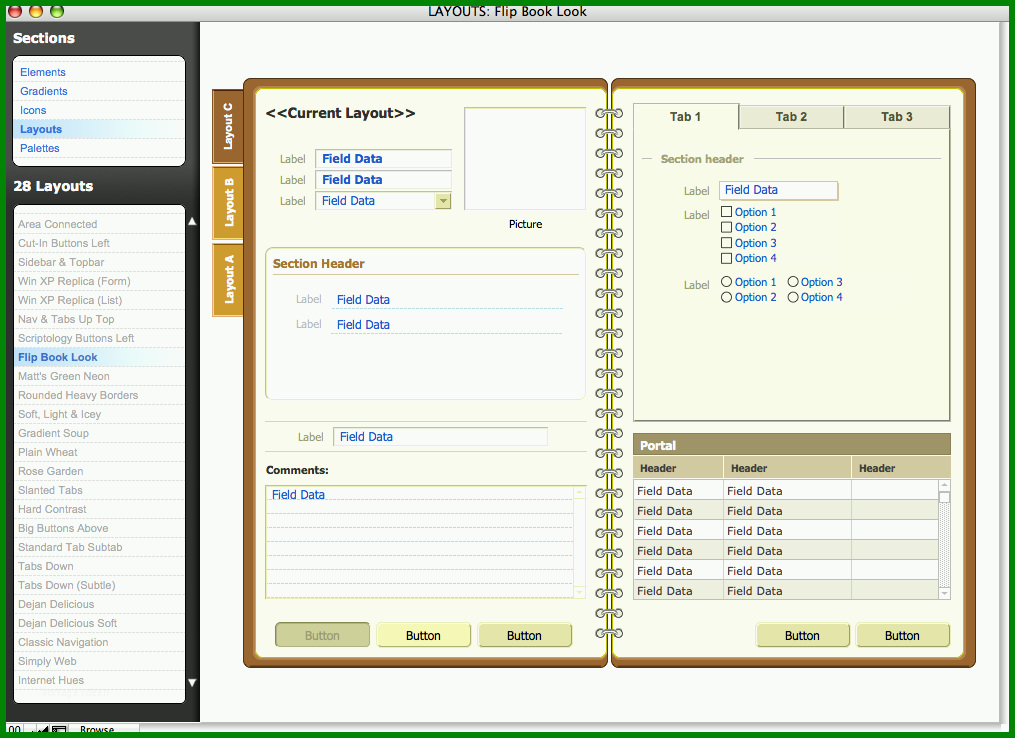This screenshot has width=1015, height=738.
Task: Choose Simply Web layout
Action: tap(99, 661)
